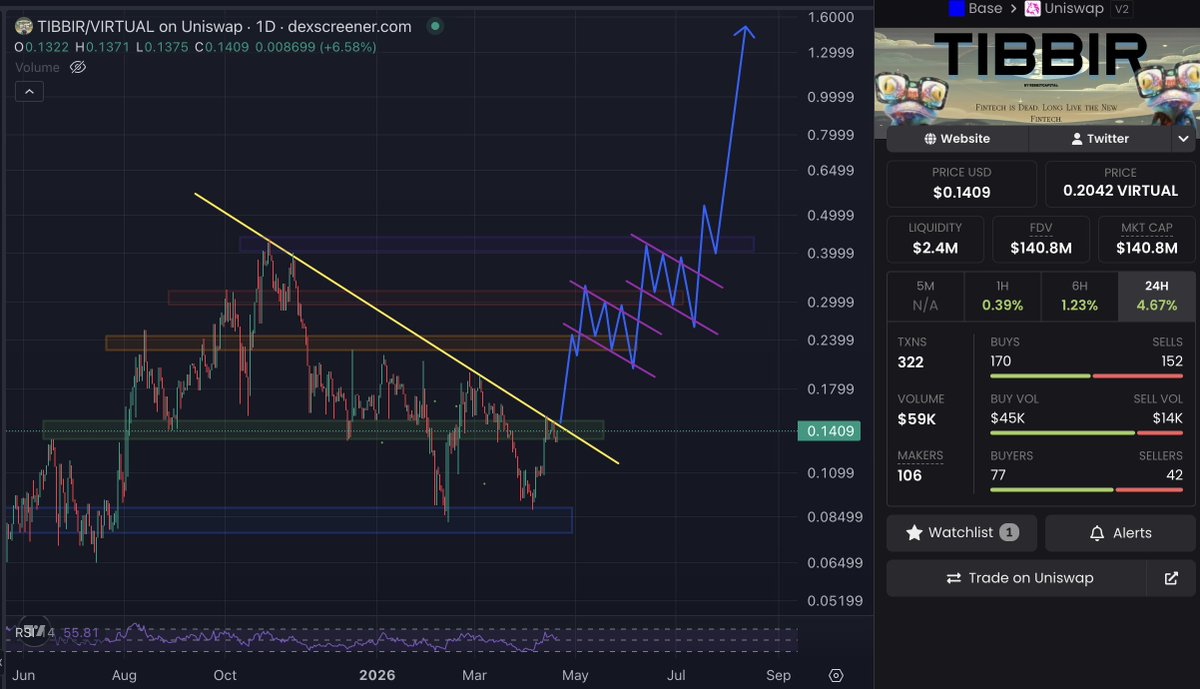Open trade in external window icon
Image resolution: width=1200 pixels, height=689 pixels.
point(1171,578)
